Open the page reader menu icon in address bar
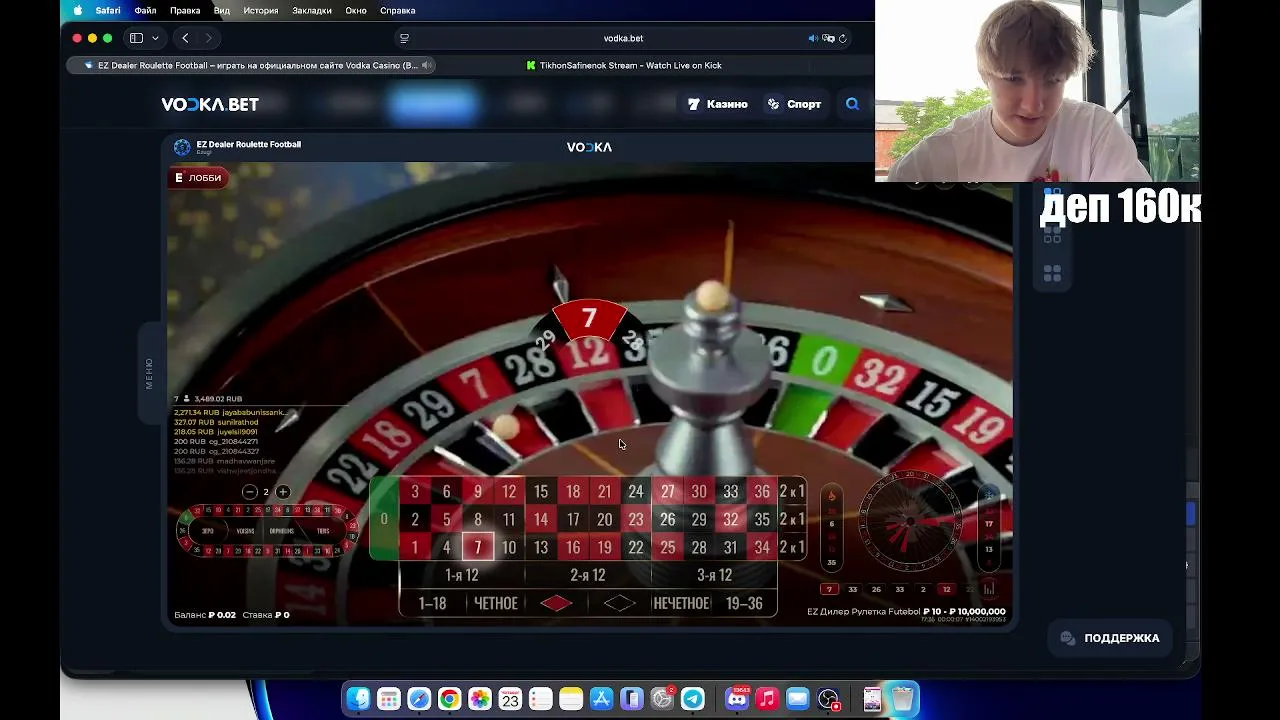This screenshot has width=1280, height=720. point(404,38)
